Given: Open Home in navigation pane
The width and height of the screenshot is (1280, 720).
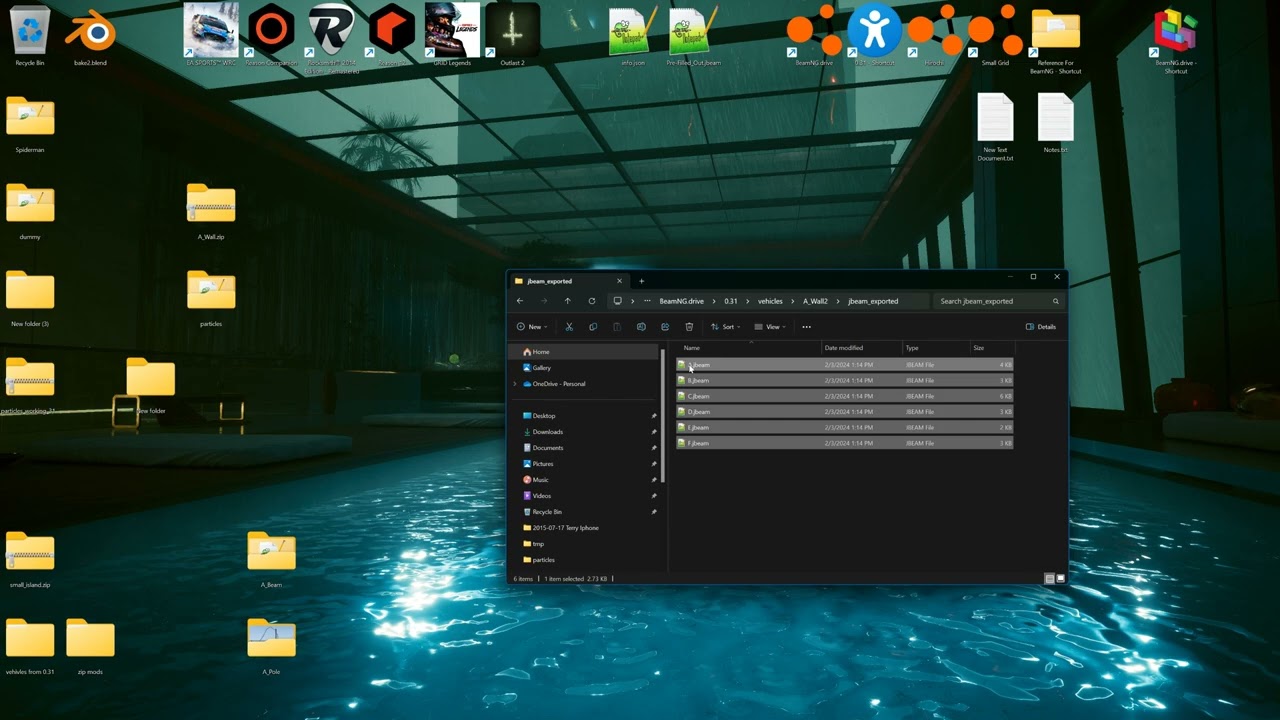Looking at the screenshot, I should [x=585, y=352].
